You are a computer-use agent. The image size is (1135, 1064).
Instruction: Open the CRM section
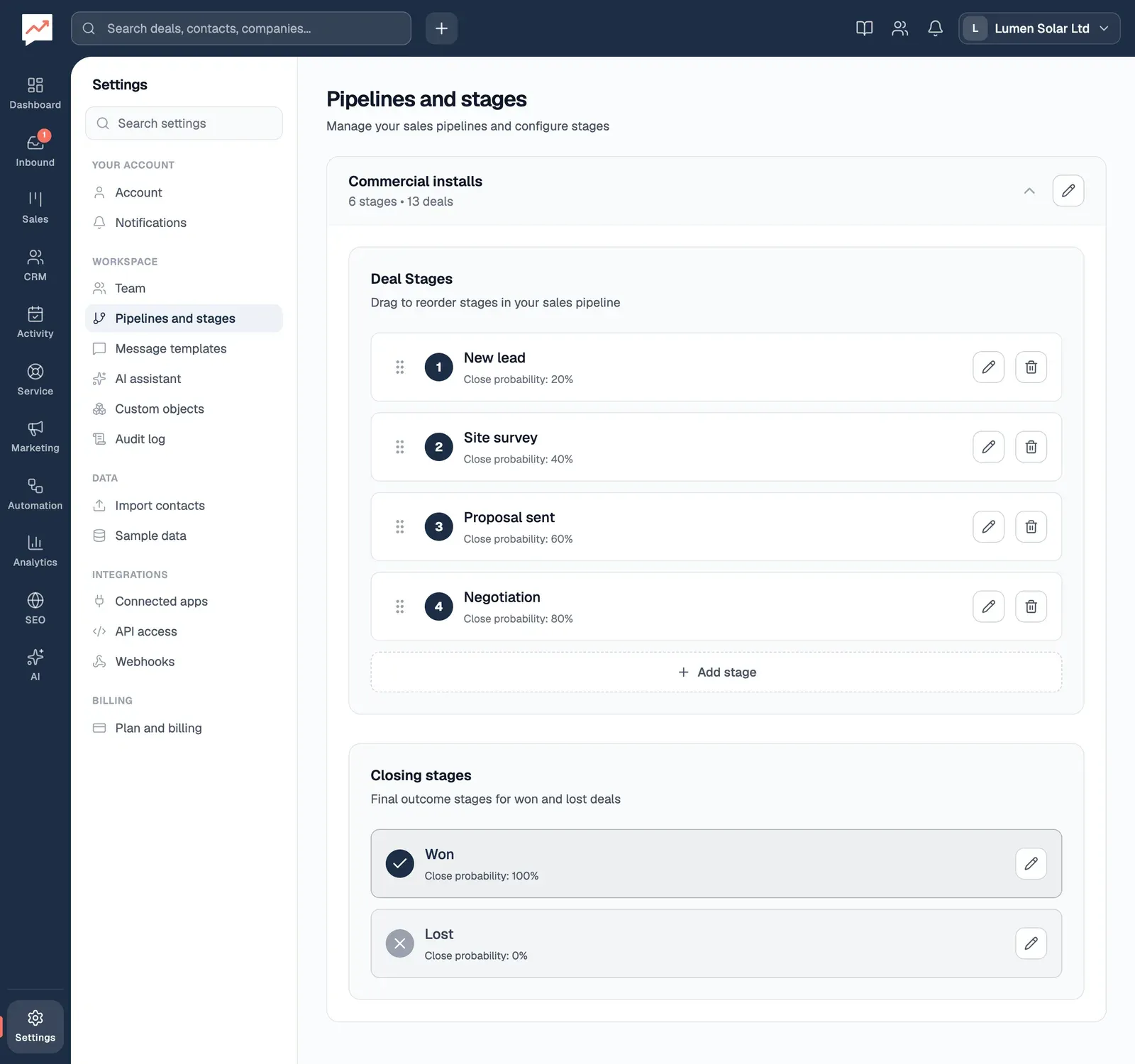pos(35,265)
